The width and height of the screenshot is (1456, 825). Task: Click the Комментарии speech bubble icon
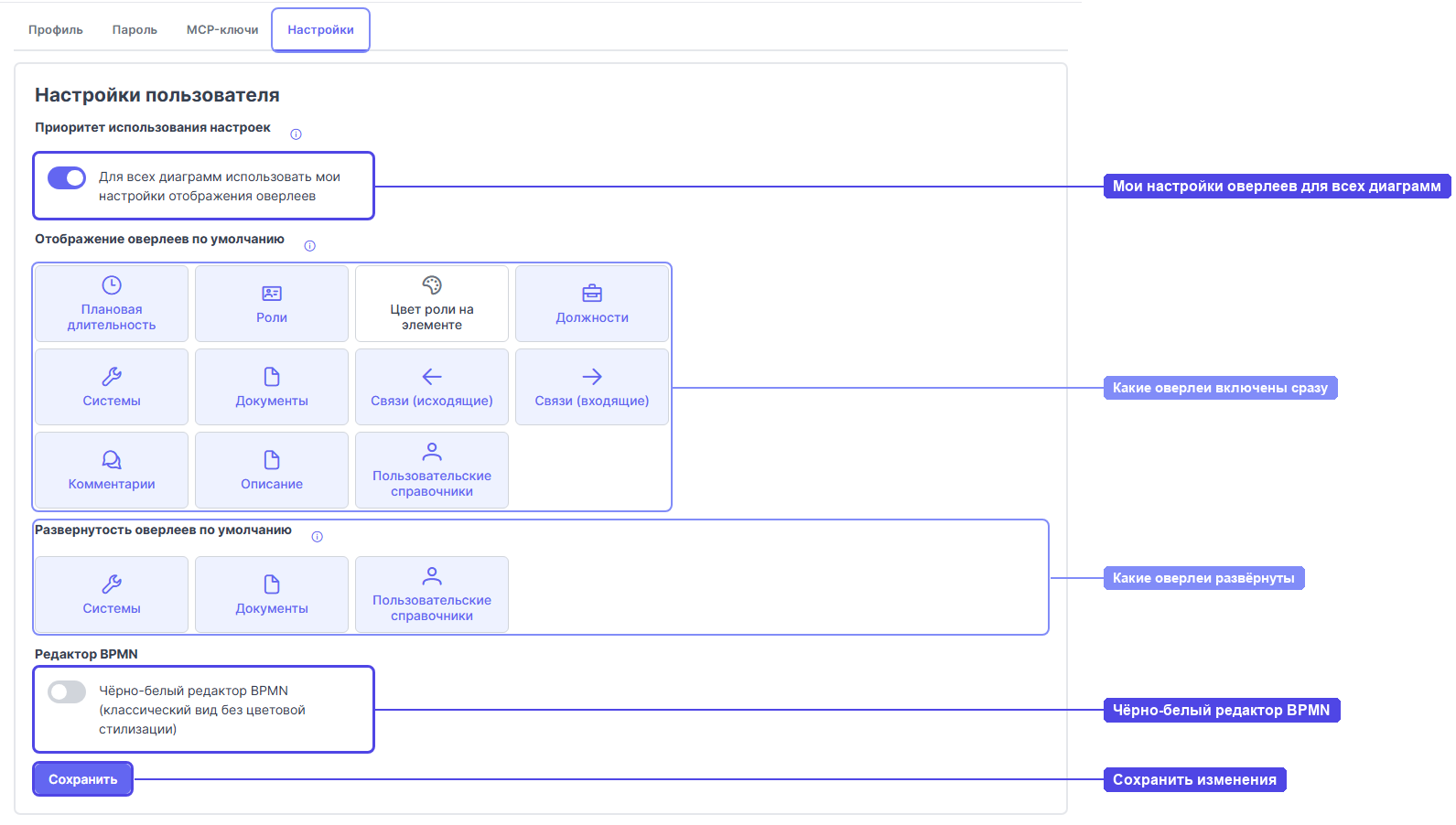pos(112,460)
